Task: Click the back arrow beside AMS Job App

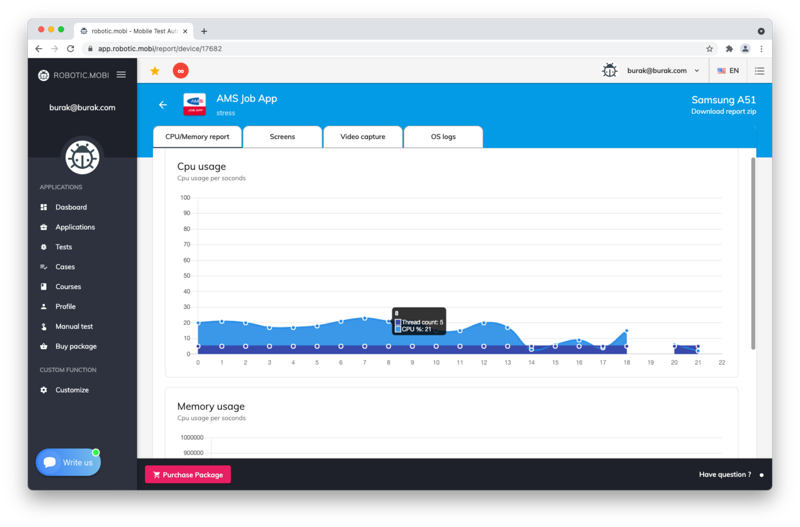Action: (x=163, y=105)
